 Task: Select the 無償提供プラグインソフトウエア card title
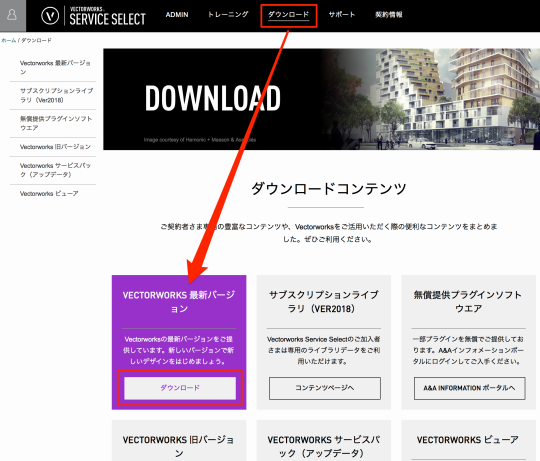pyautogui.click(x=468, y=302)
